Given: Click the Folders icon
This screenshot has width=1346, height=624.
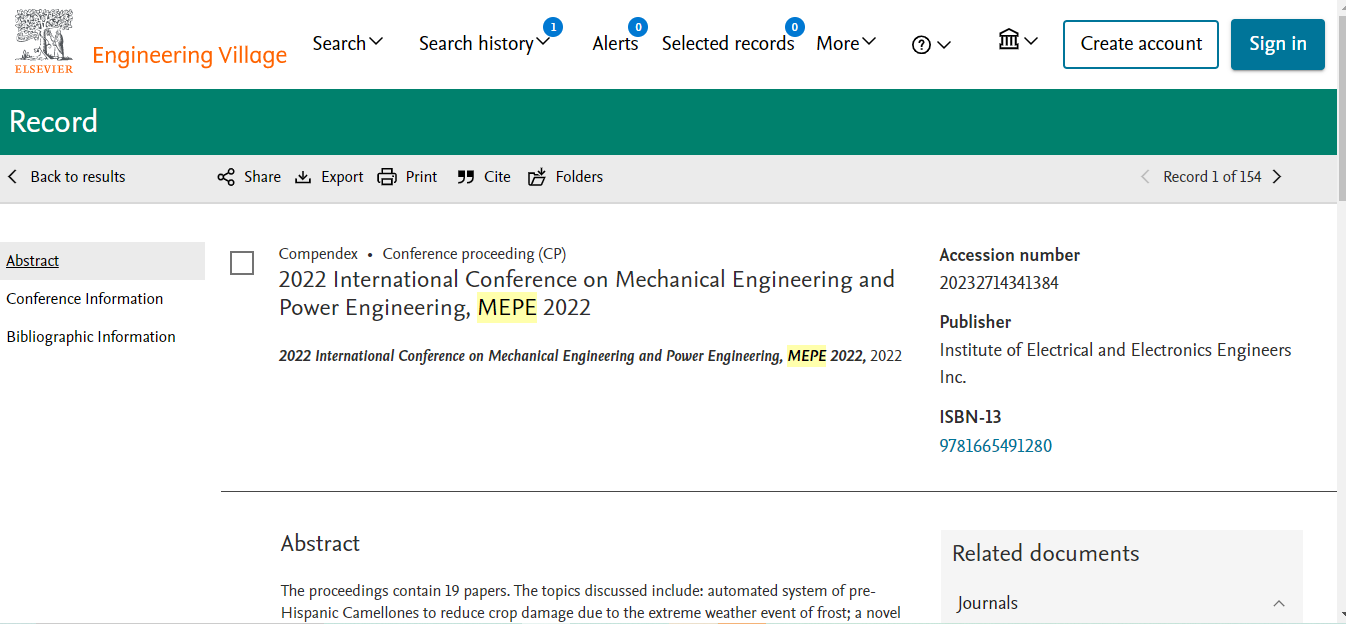Looking at the screenshot, I should point(537,177).
